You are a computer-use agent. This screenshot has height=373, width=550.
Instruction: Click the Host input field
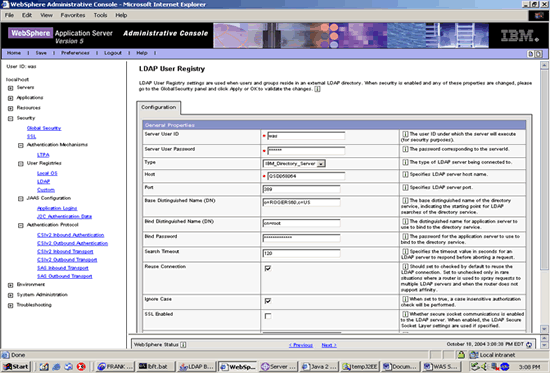pyautogui.click(x=306, y=176)
